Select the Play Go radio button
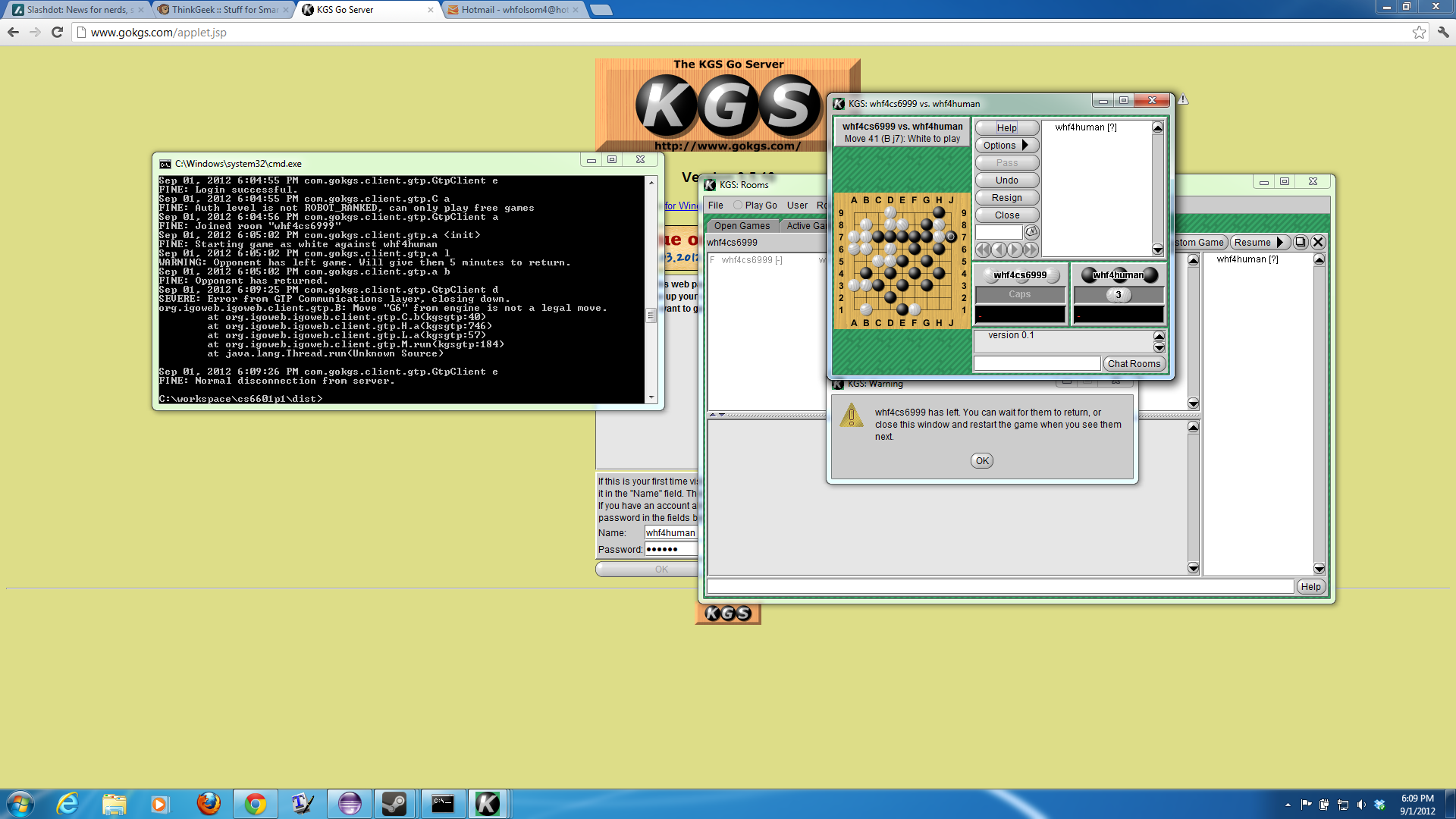Image resolution: width=1456 pixels, height=819 pixels. click(x=737, y=206)
